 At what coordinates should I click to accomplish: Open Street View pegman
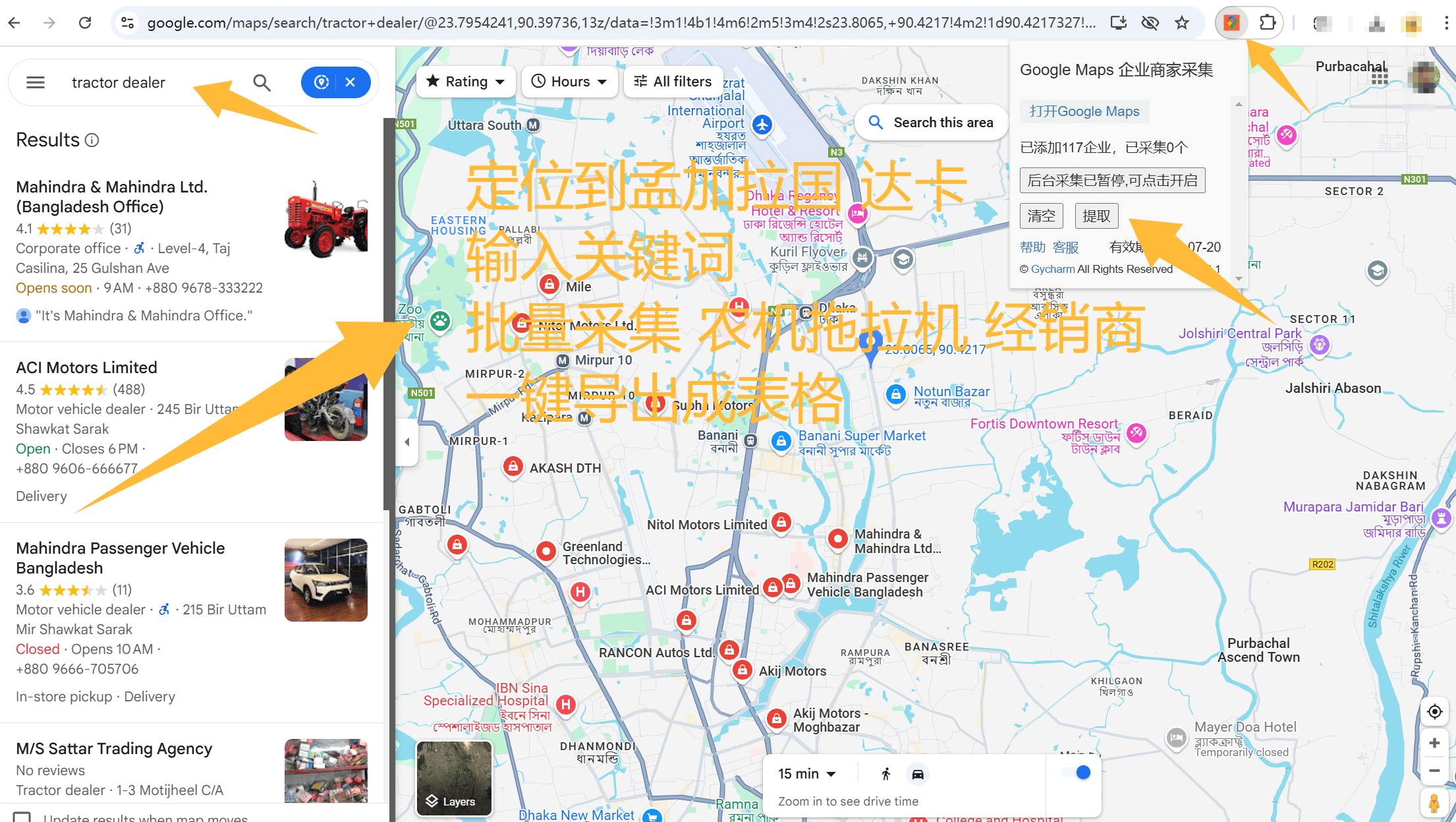tap(1434, 804)
